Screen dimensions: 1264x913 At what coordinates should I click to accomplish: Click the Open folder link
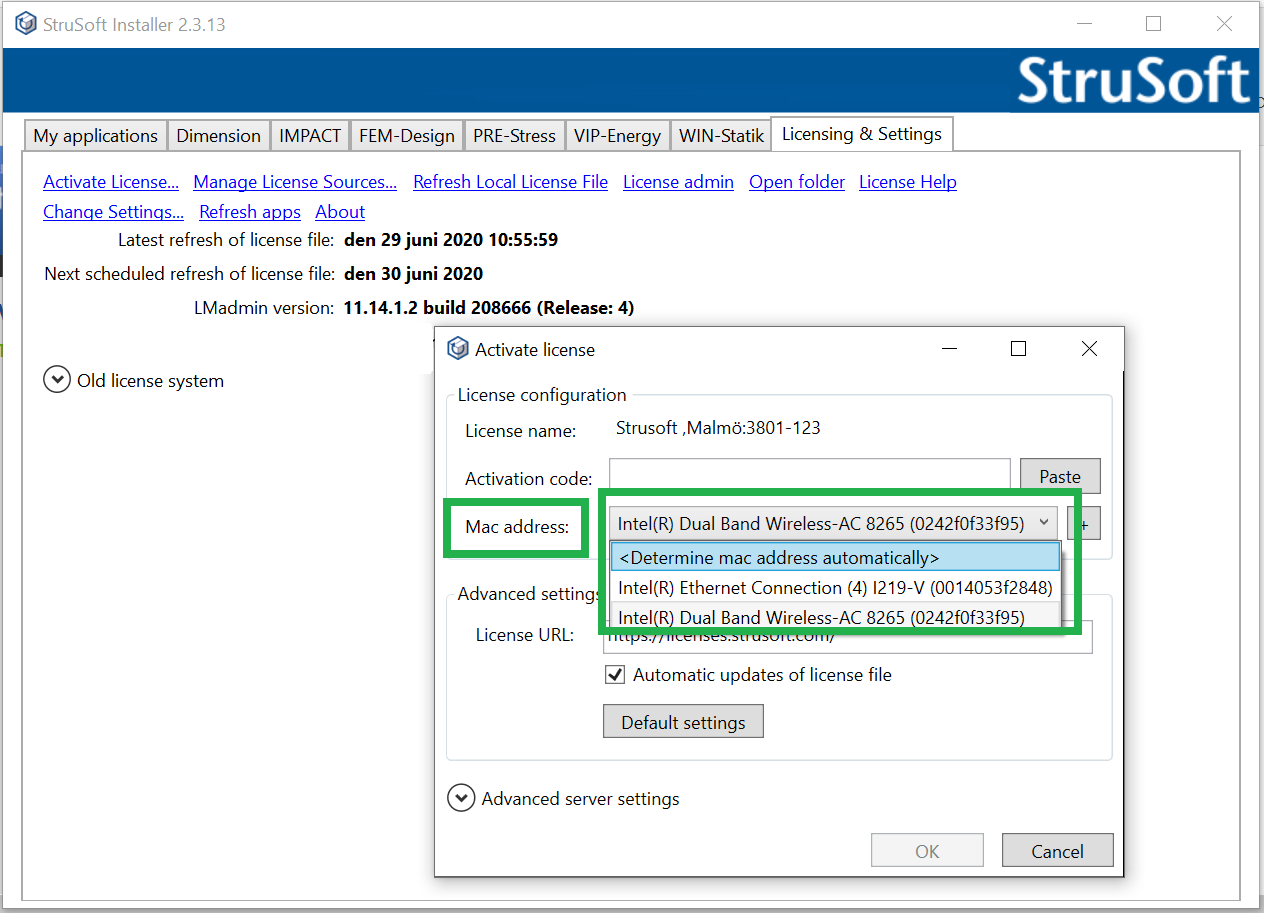797,182
